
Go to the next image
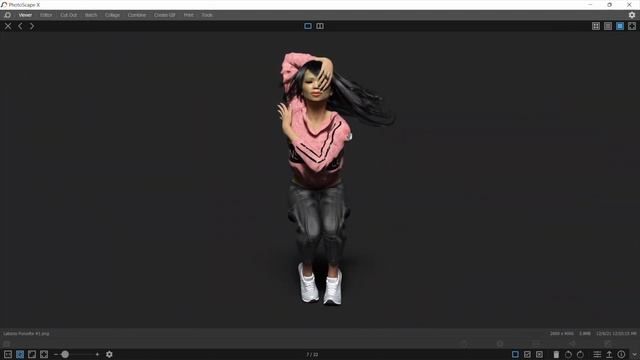pos(32,26)
